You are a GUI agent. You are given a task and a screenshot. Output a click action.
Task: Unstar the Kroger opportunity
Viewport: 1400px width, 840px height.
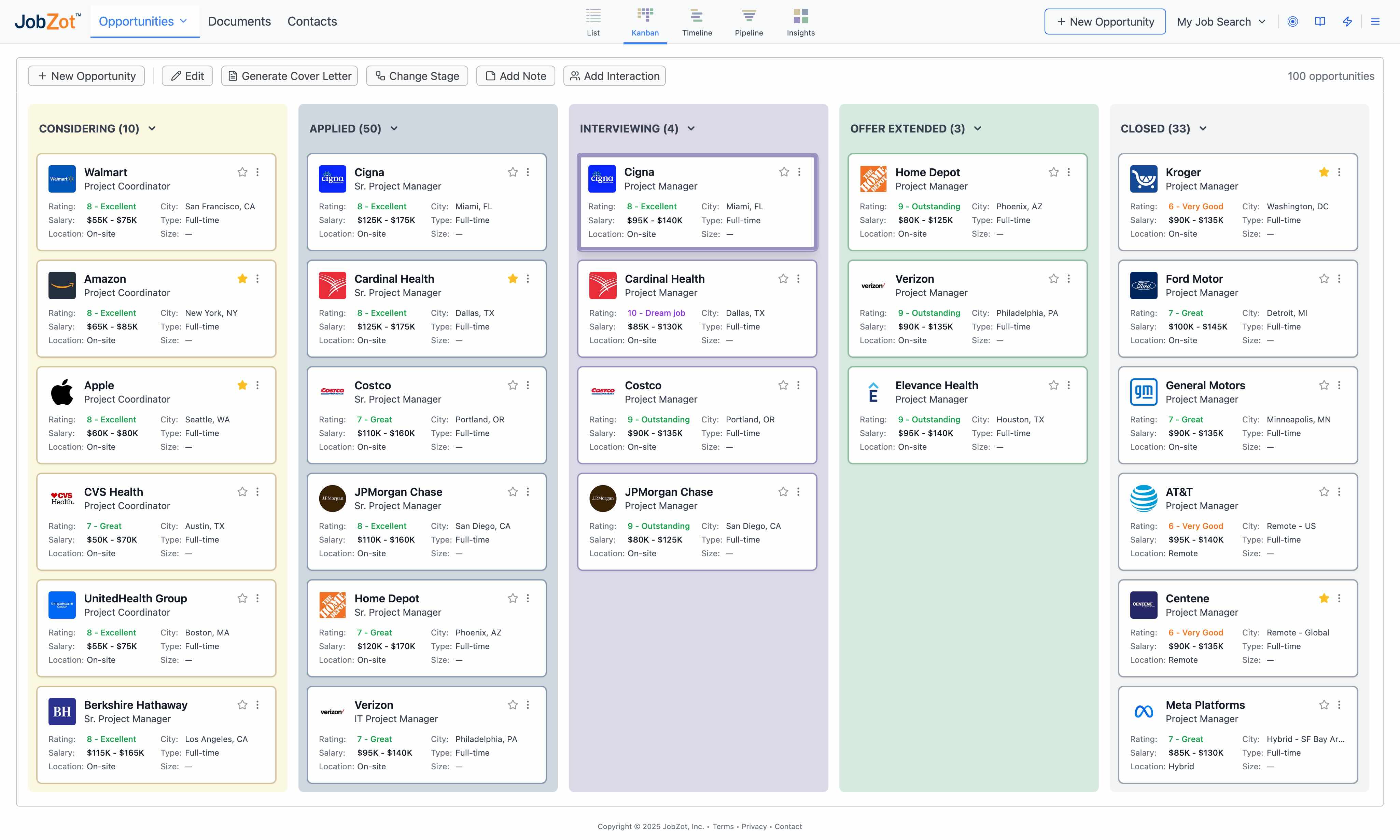(1324, 172)
